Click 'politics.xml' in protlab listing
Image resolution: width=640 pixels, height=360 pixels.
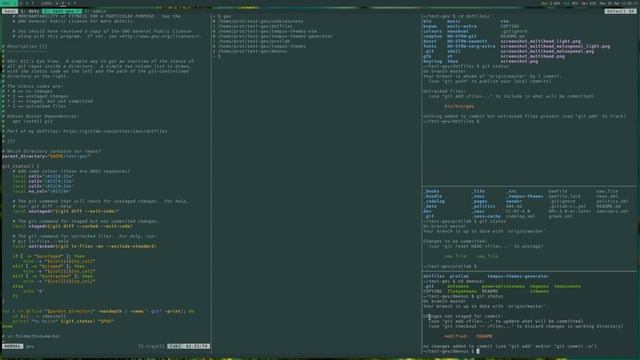coord(612,201)
